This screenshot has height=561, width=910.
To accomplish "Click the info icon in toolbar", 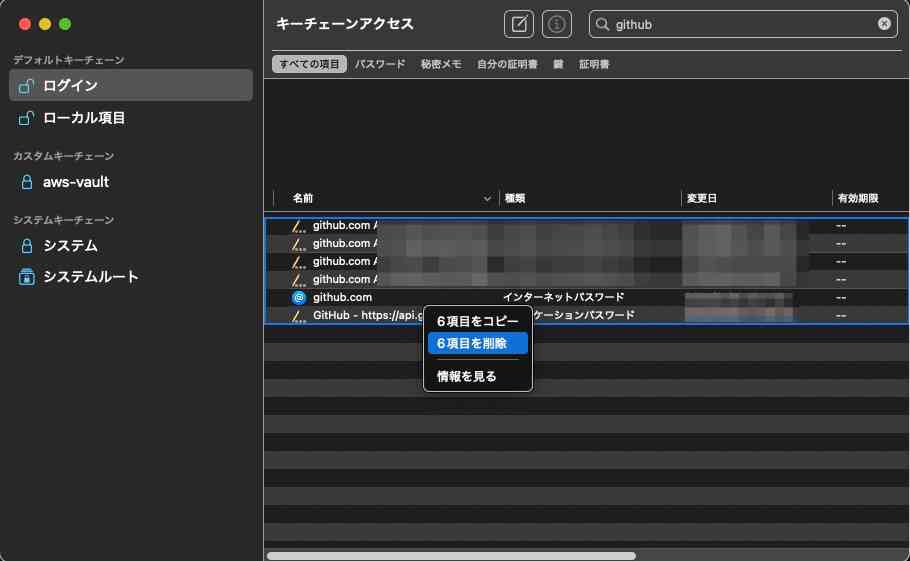I will click(557, 24).
